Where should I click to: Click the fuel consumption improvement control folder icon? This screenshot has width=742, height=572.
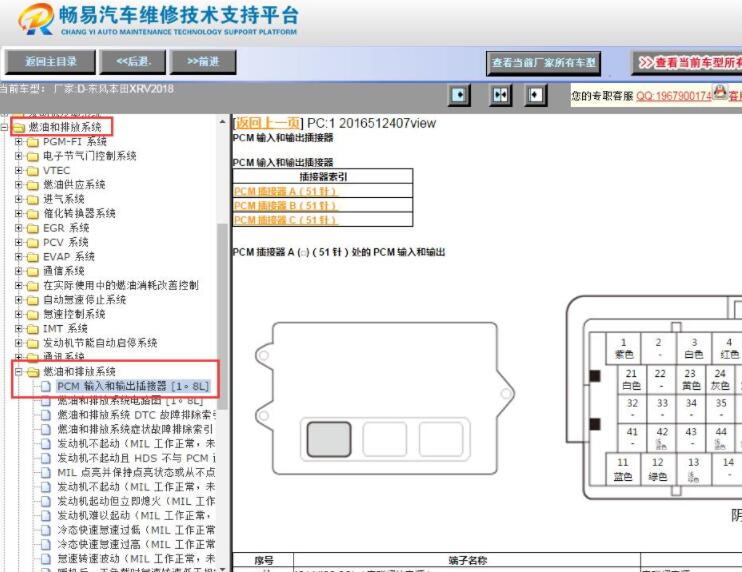pyautogui.click(x=33, y=286)
